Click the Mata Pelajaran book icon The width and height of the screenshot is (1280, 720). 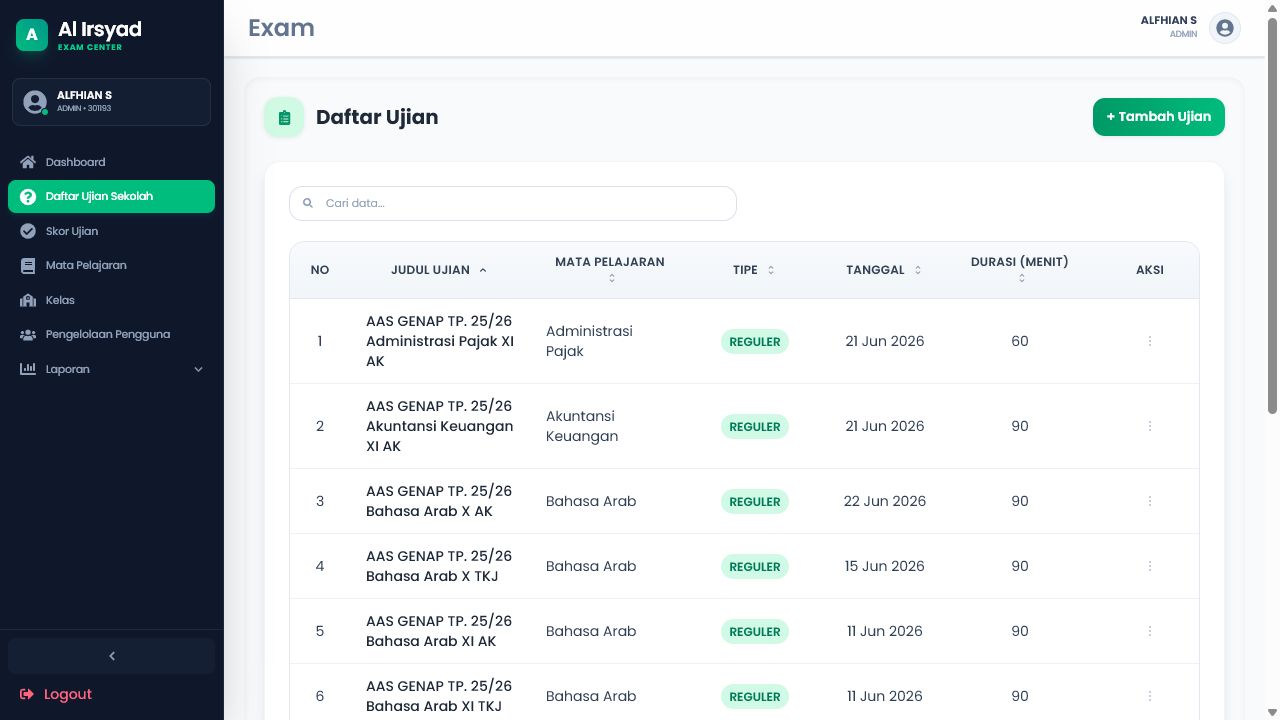point(28,265)
